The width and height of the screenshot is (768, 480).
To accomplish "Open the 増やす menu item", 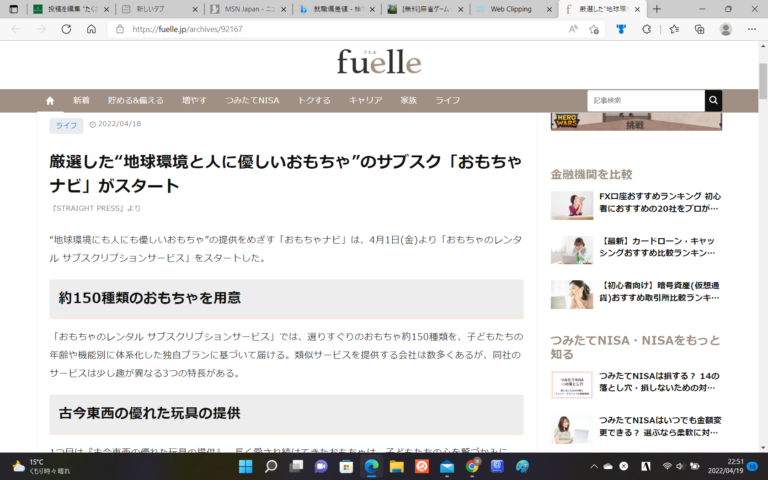I will pyautogui.click(x=194, y=100).
